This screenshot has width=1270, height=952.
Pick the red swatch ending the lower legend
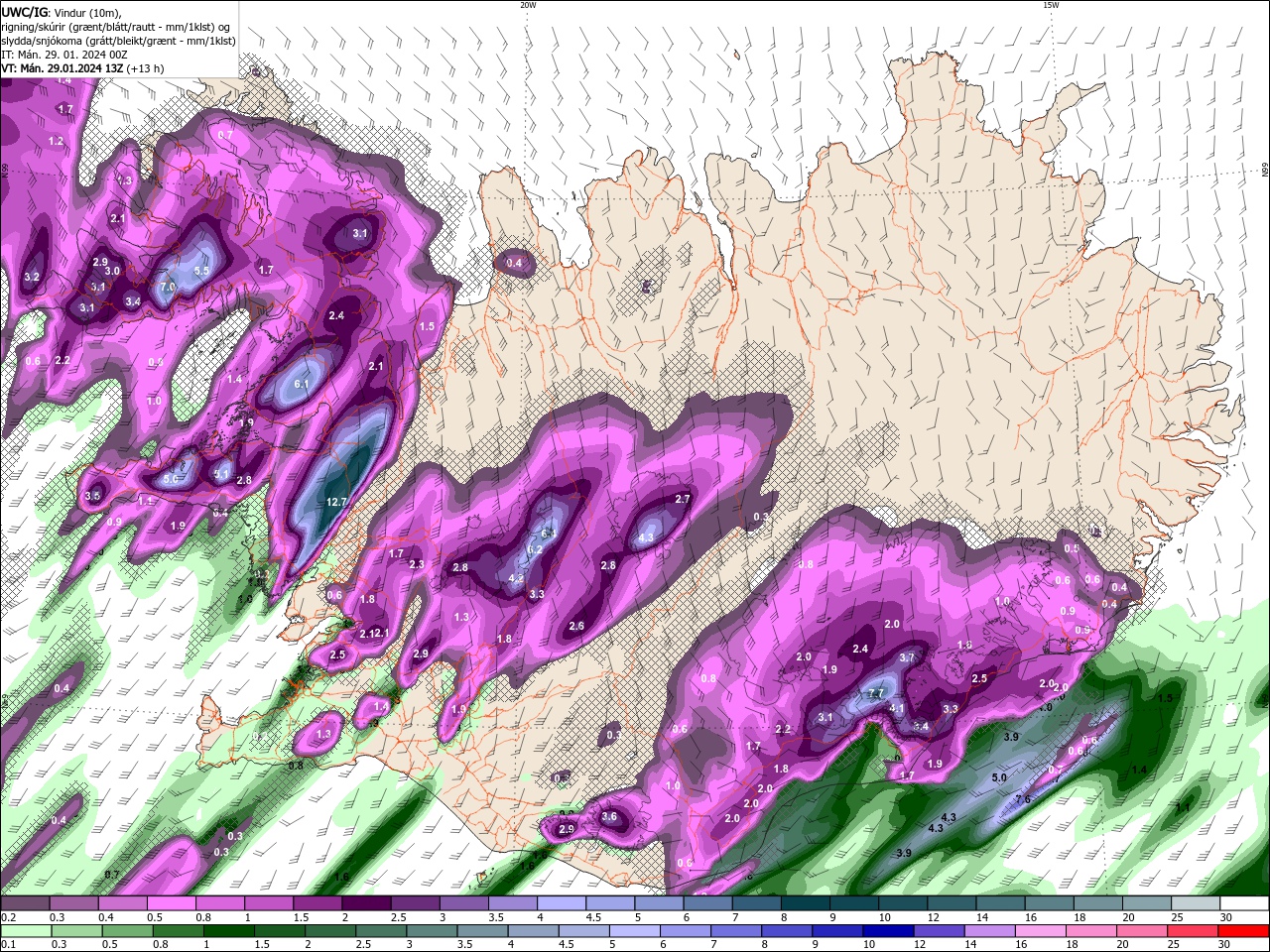point(1244,931)
